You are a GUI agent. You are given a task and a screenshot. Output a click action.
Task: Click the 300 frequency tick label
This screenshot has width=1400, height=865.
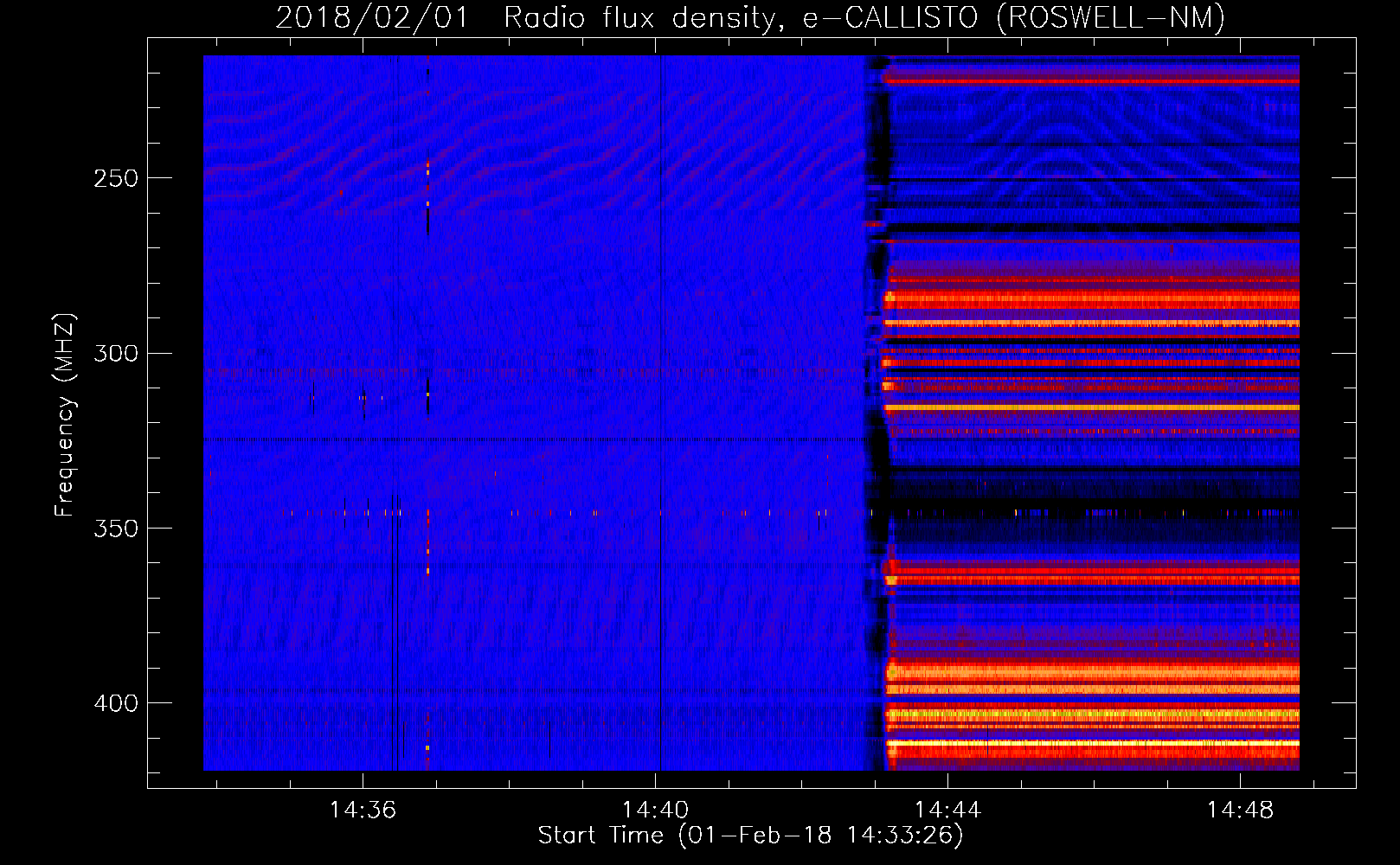[x=116, y=354]
